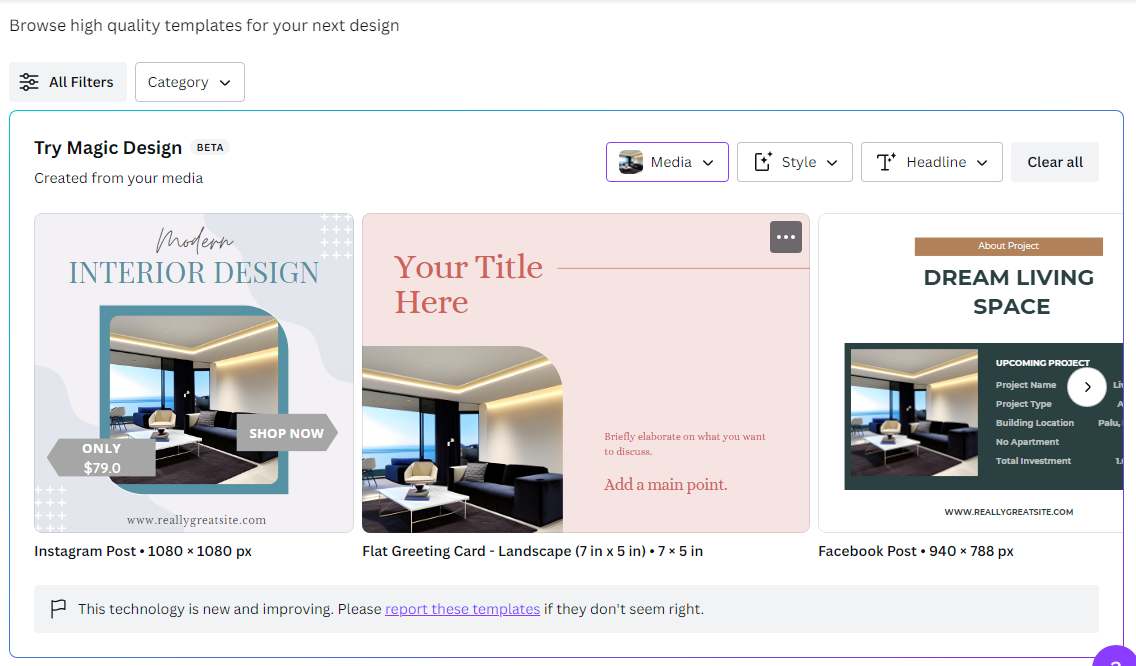This screenshot has width=1136, height=666.
Task: Open the Style dropdown chevron
Action: click(x=832, y=162)
